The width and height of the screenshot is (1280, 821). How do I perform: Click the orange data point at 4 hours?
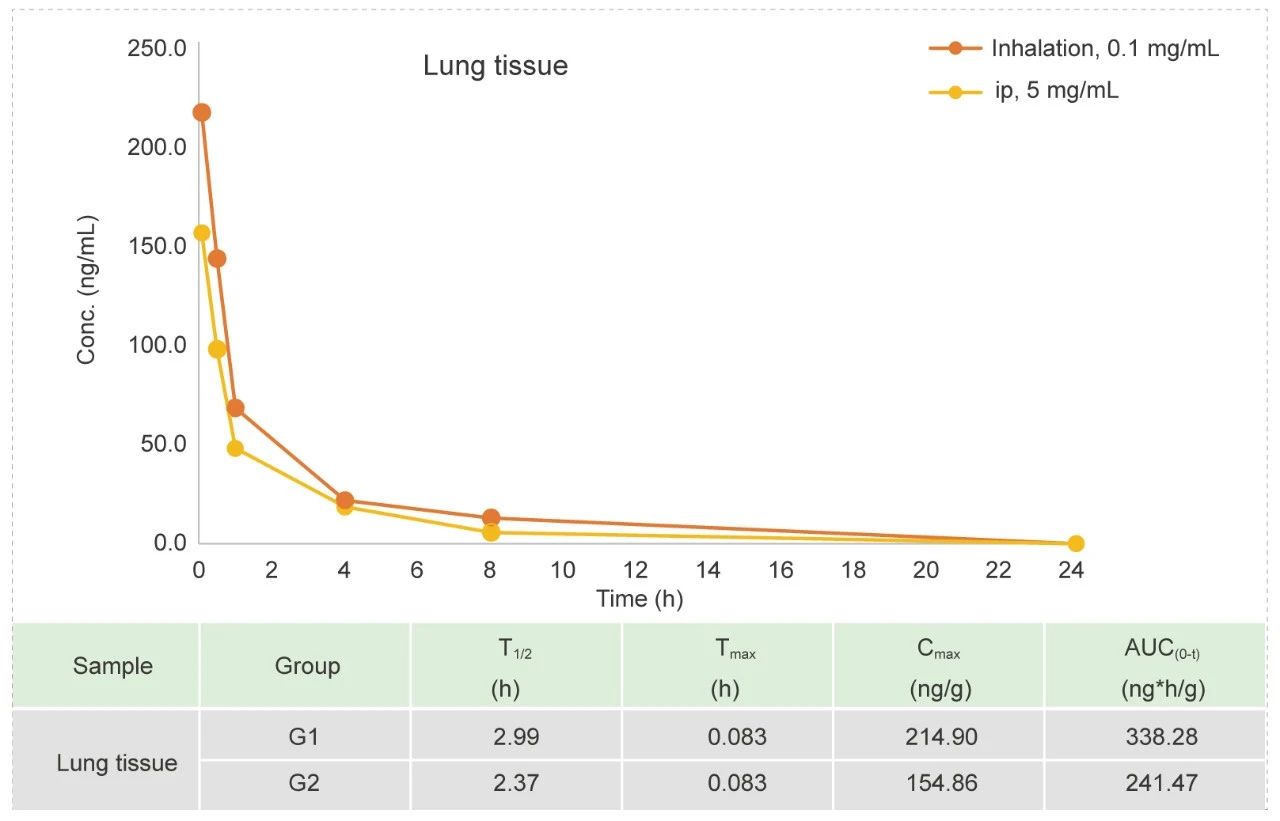click(345, 500)
